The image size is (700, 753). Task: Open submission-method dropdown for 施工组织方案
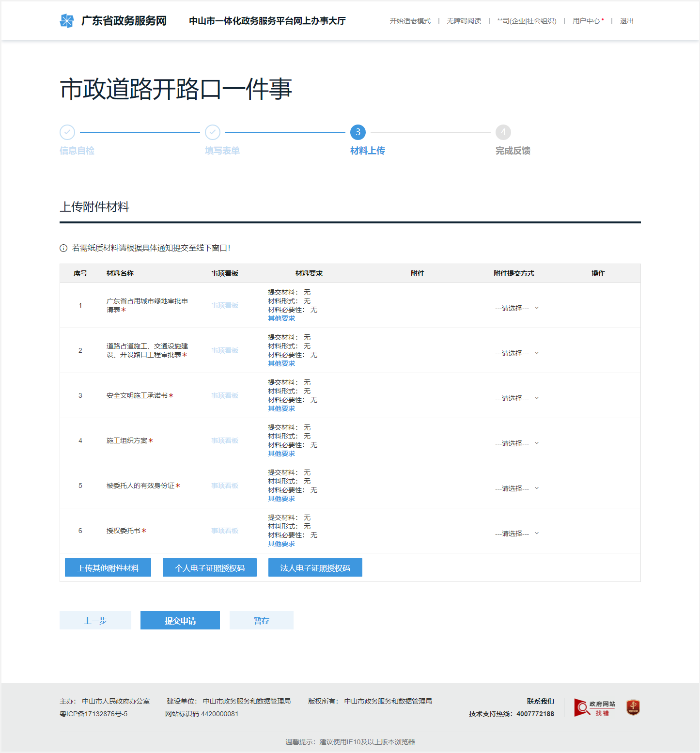click(x=517, y=443)
